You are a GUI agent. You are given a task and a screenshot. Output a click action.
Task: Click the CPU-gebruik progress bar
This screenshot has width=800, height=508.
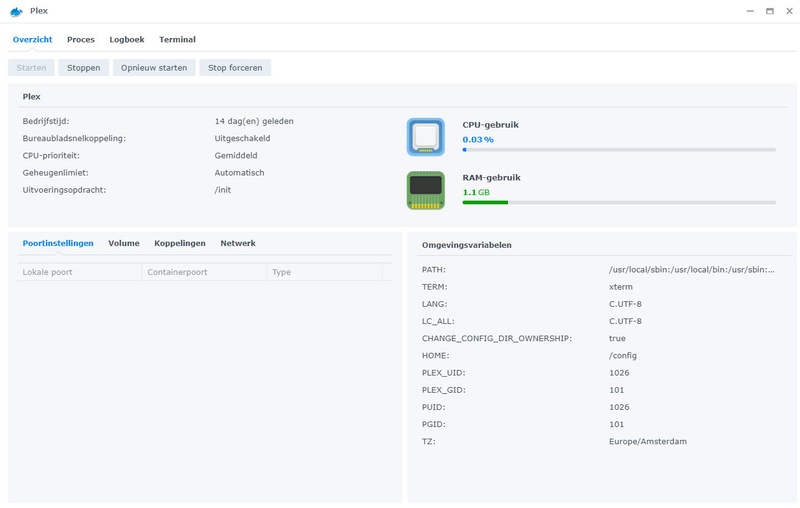pyautogui.click(x=619, y=150)
